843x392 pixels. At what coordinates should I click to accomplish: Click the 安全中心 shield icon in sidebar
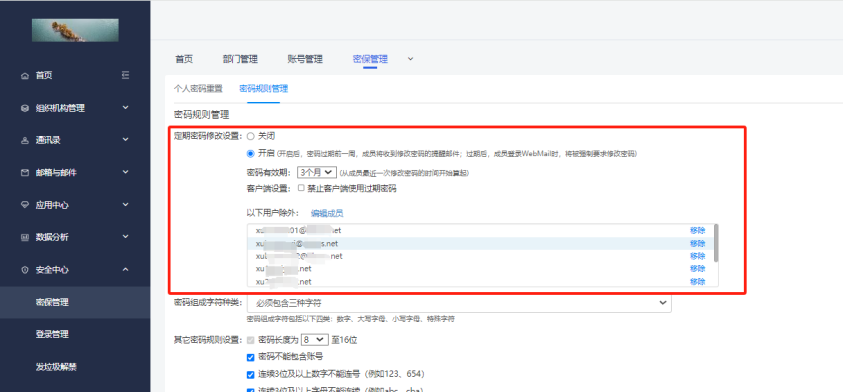(x=24, y=270)
